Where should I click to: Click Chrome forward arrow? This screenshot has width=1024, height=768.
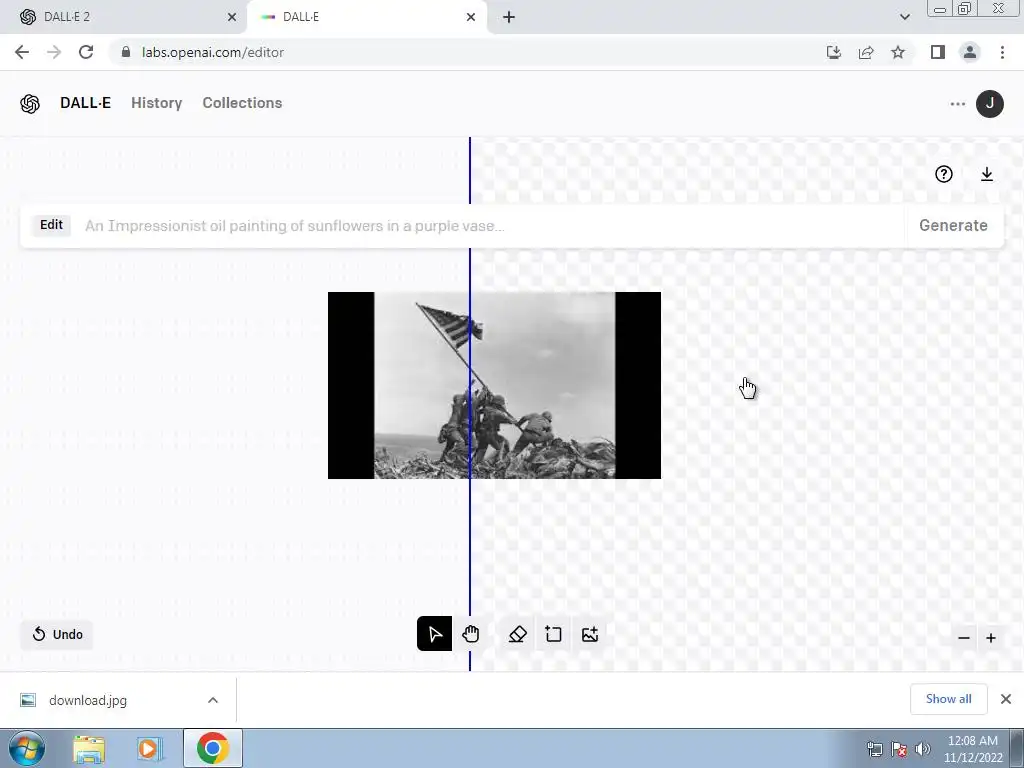[54, 52]
